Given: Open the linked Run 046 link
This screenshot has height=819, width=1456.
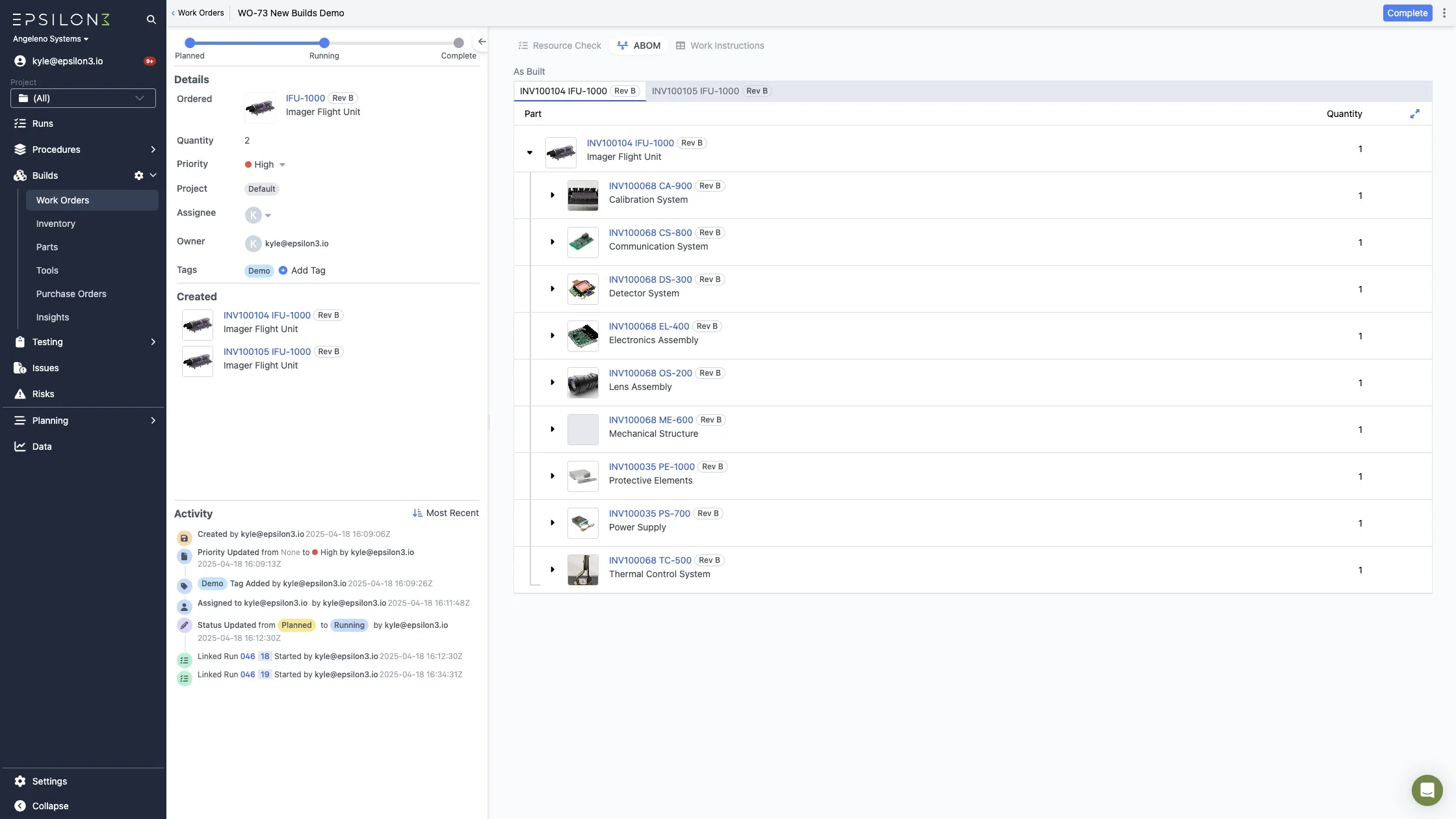Looking at the screenshot, I should pyautogui.click(x=248, y=656).
